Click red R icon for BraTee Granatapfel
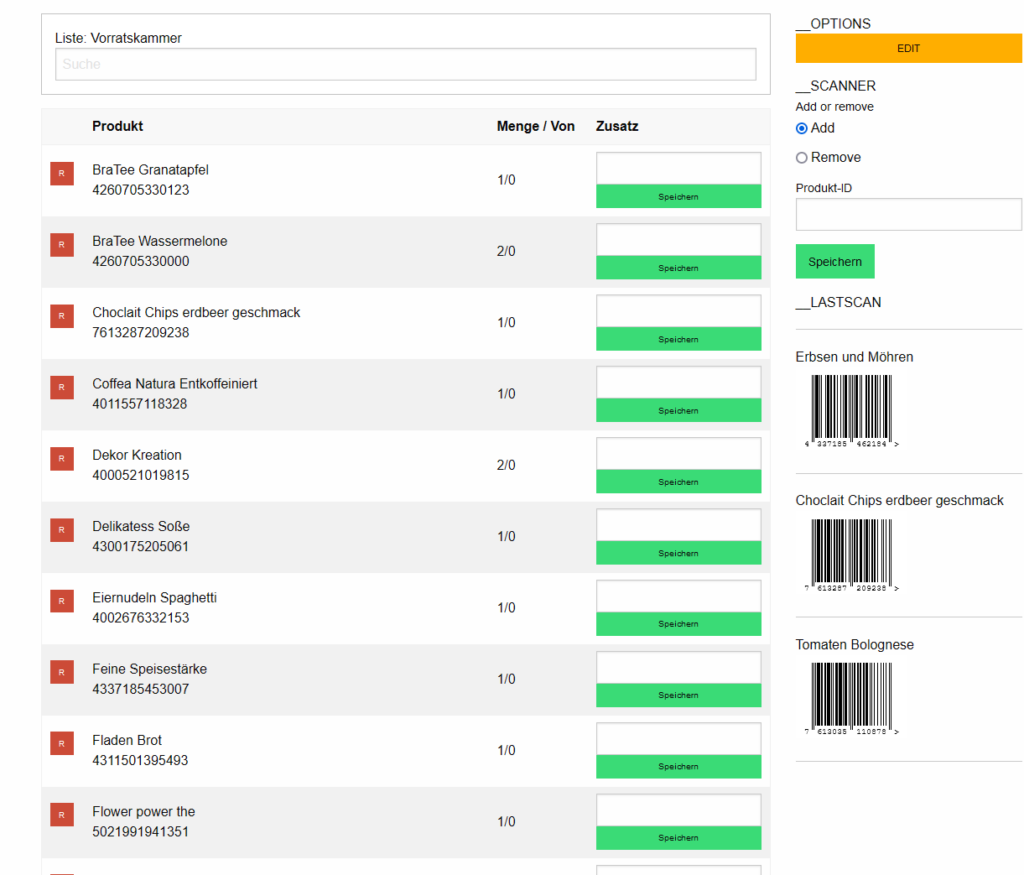 pos(62,173)
